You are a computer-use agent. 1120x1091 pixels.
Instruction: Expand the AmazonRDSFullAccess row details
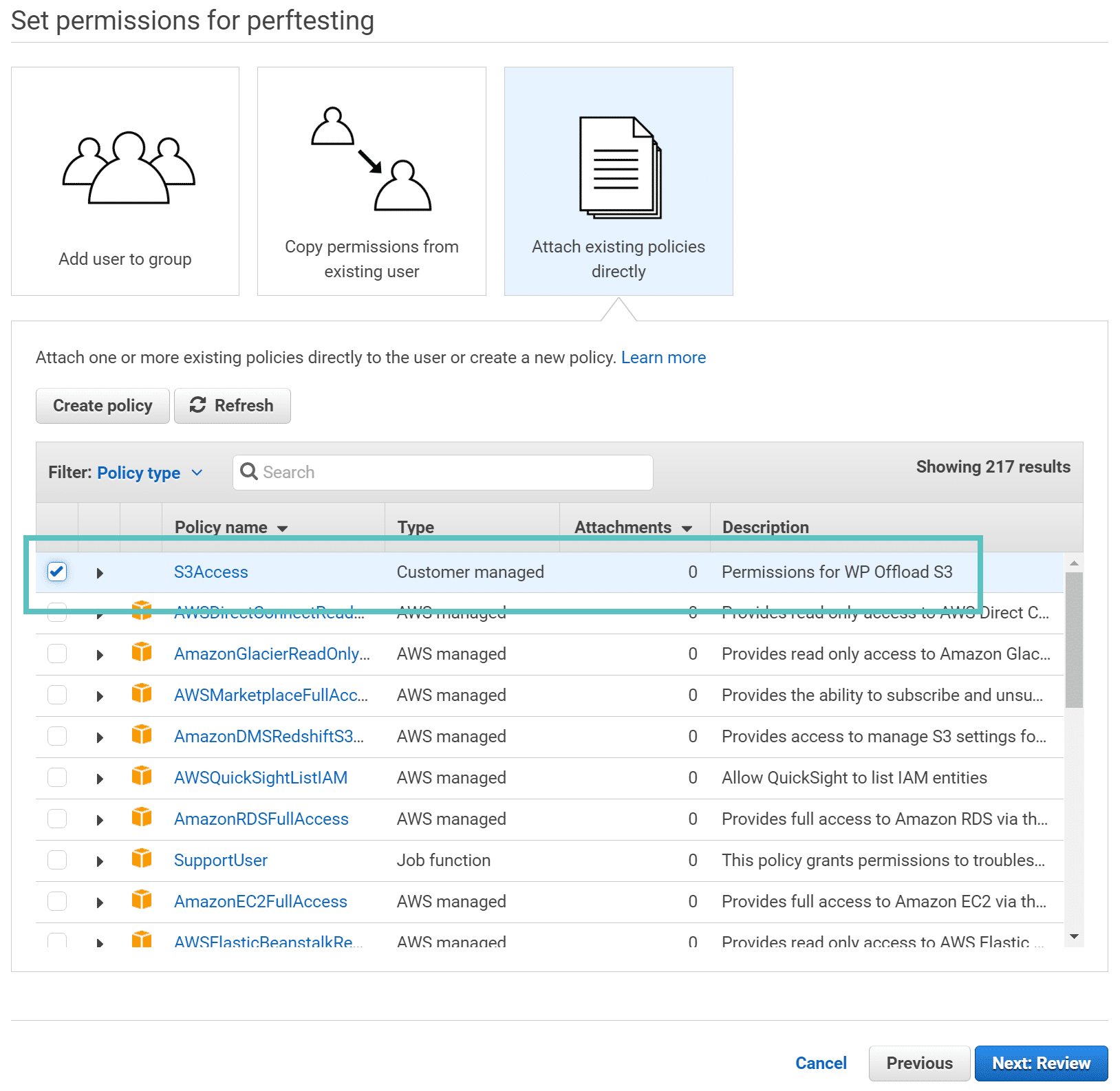pyautogui.click(x=100, y=818)
